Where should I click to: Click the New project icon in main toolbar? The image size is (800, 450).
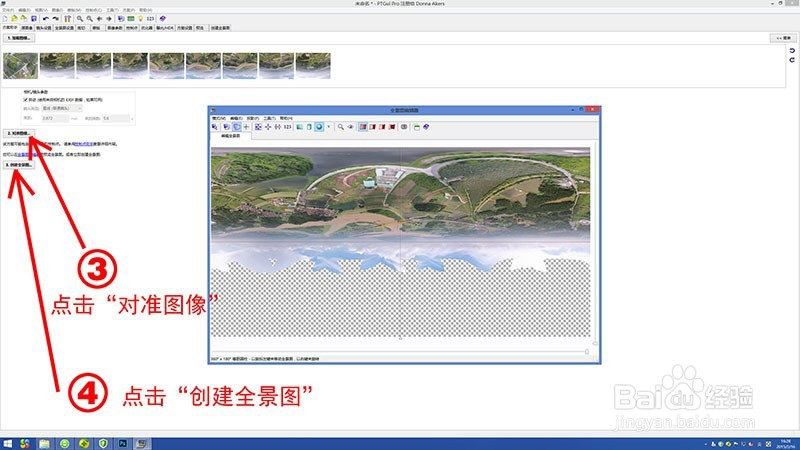(x=5, y=18)
